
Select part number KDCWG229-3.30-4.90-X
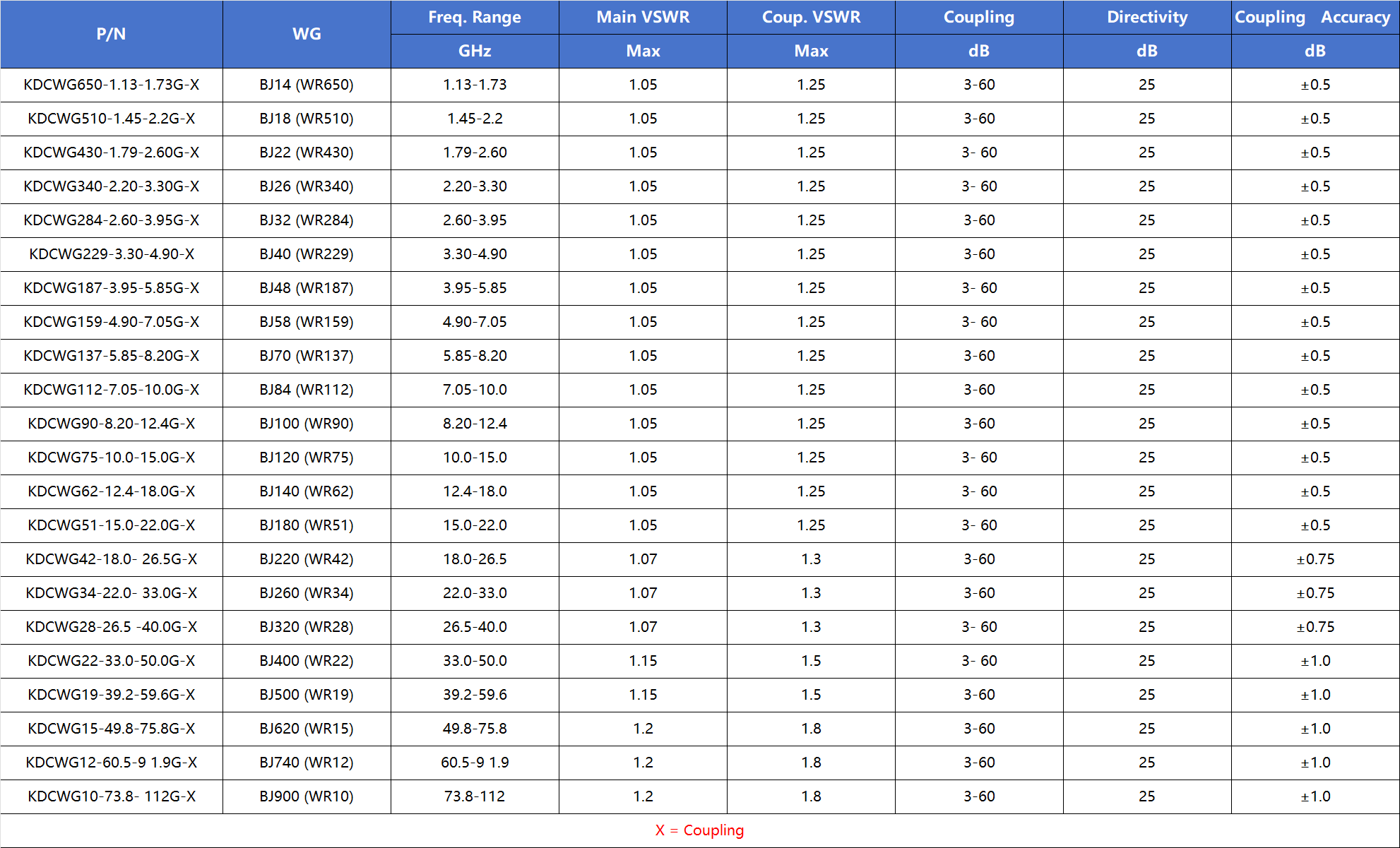pos(112,254)
